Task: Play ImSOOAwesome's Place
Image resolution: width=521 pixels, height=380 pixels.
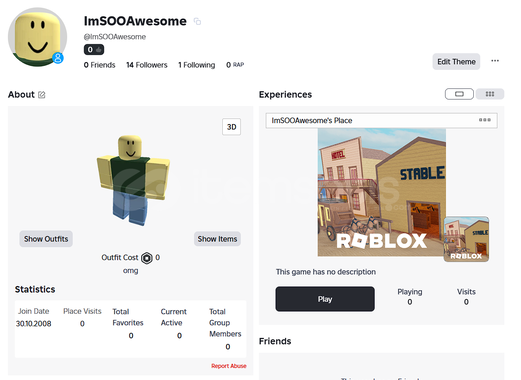Action: (325, 299)
